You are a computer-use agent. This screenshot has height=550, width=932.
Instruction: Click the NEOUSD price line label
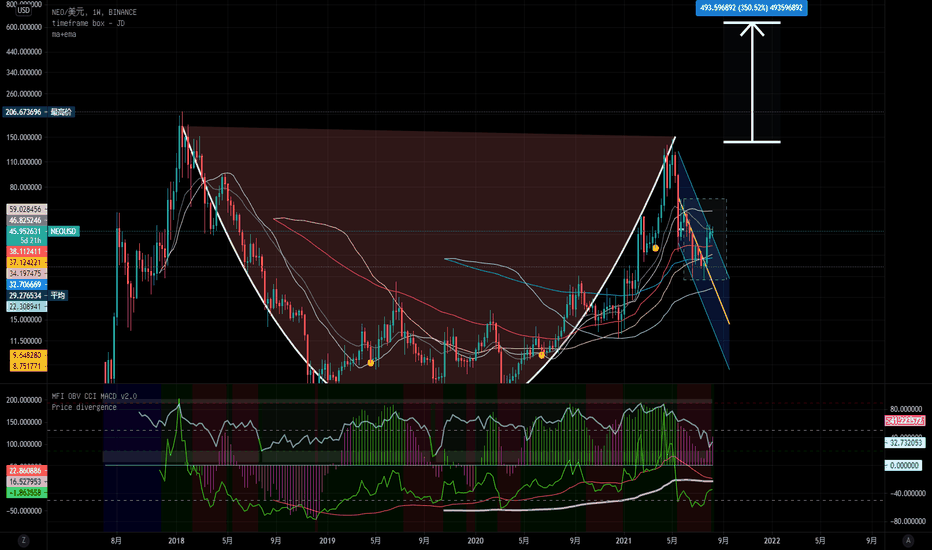coord(64,231)
